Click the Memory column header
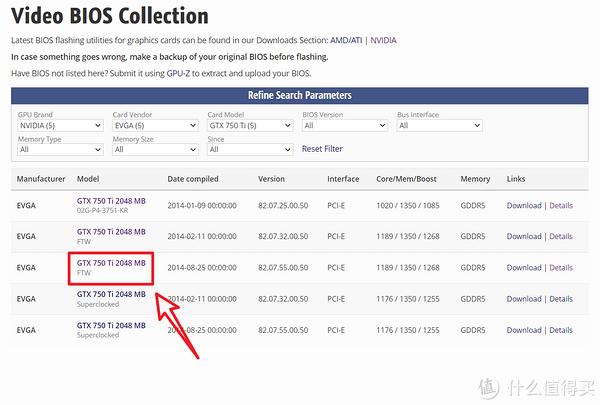The width and height of the screenshot is (600, 405). (x=475, y=179)
